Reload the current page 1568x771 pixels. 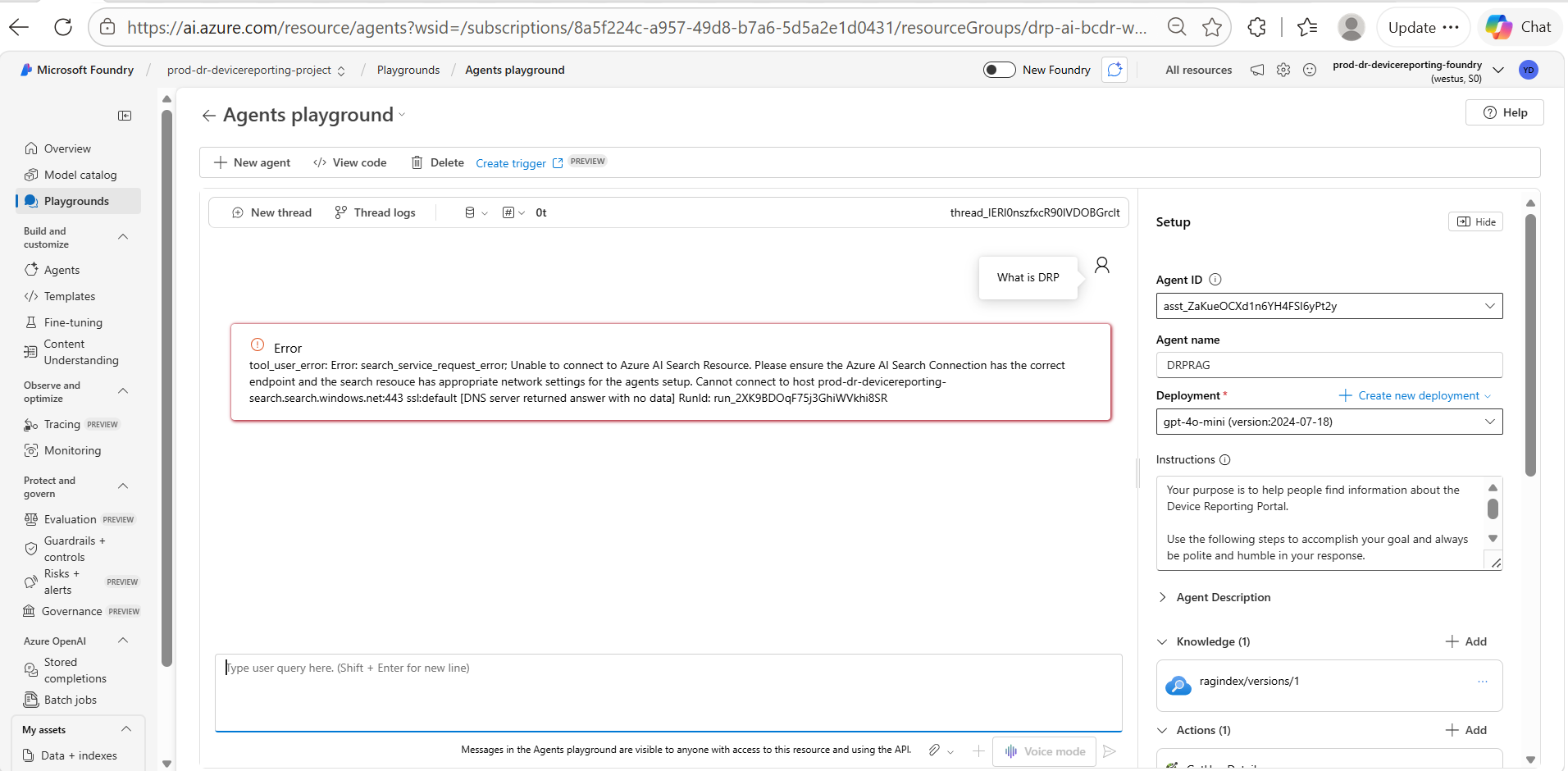(x=63, y=27)
